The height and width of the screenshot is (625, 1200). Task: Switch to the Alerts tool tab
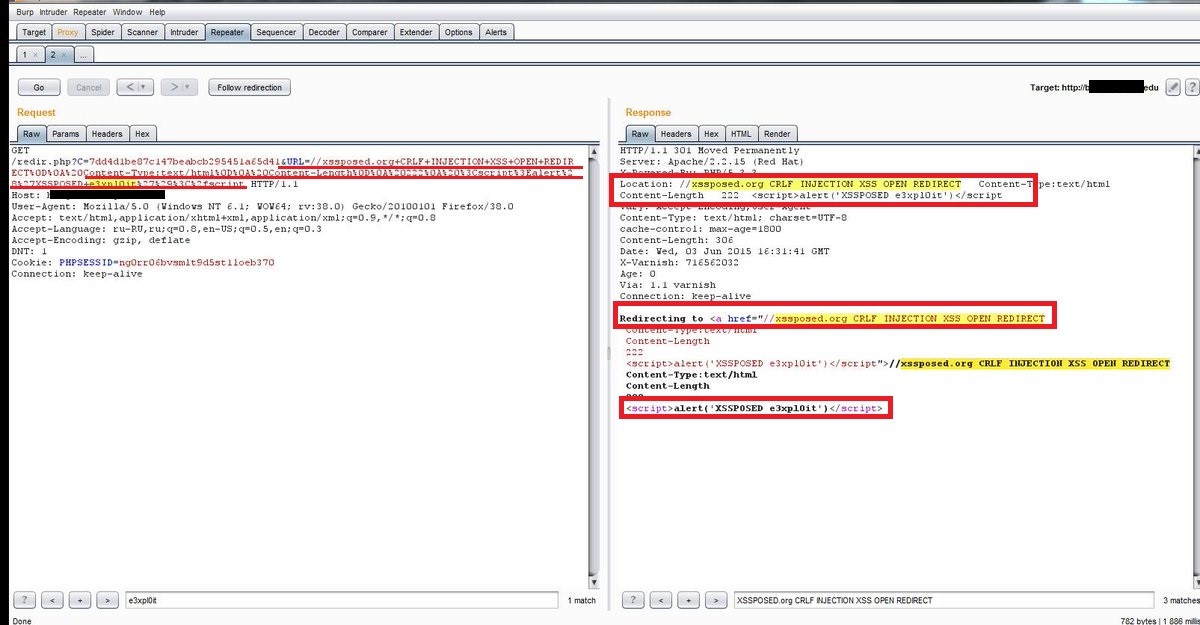[495, 32]
